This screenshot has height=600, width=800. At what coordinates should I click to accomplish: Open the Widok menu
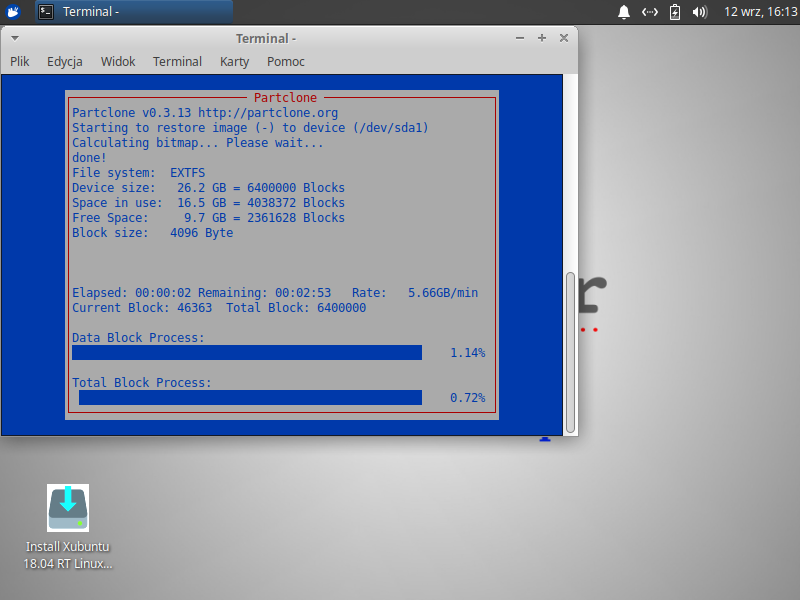click(x=118, y=61)
